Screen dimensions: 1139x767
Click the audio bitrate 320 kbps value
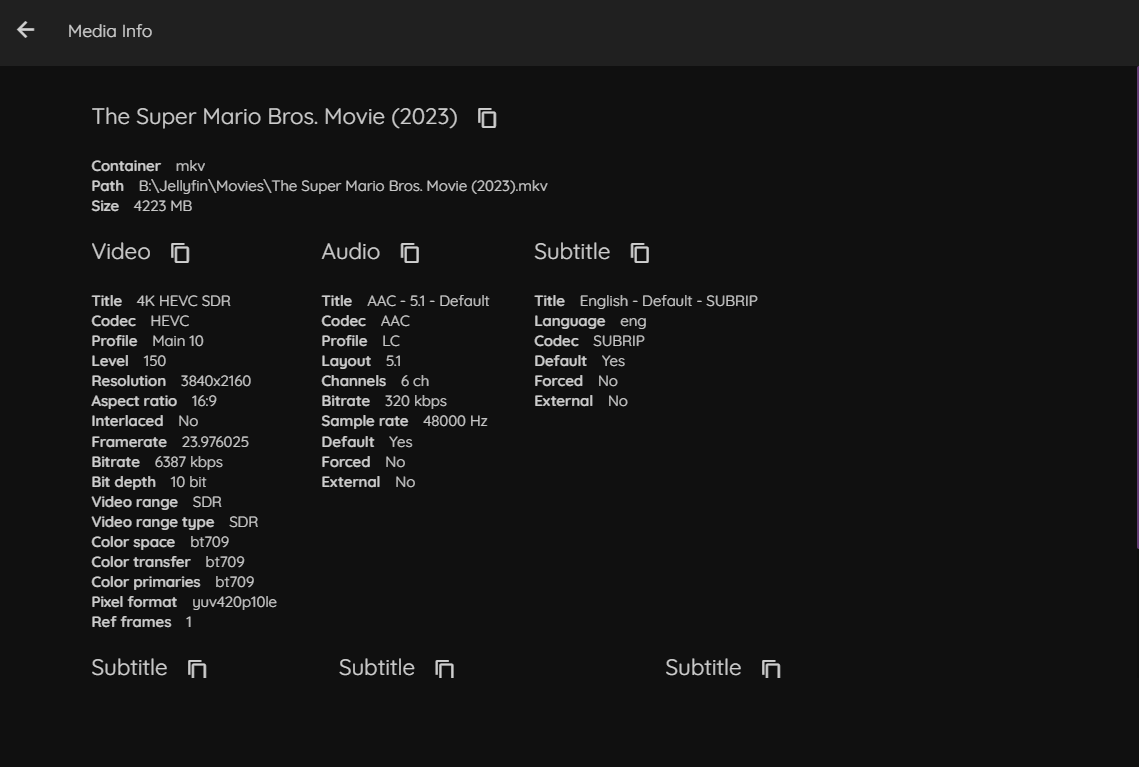point(415,401)
